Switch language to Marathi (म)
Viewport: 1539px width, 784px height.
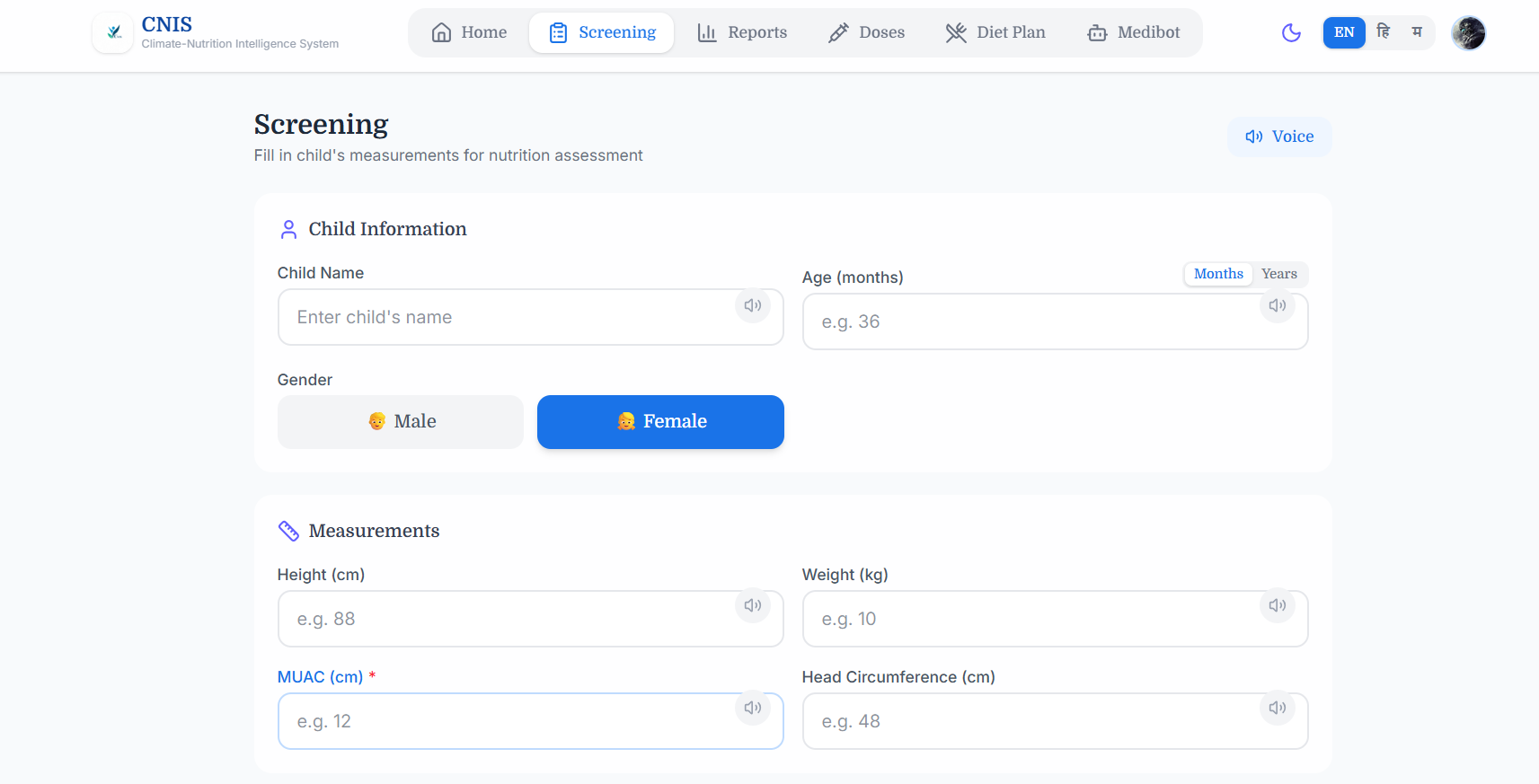(x=1417, y=32)
